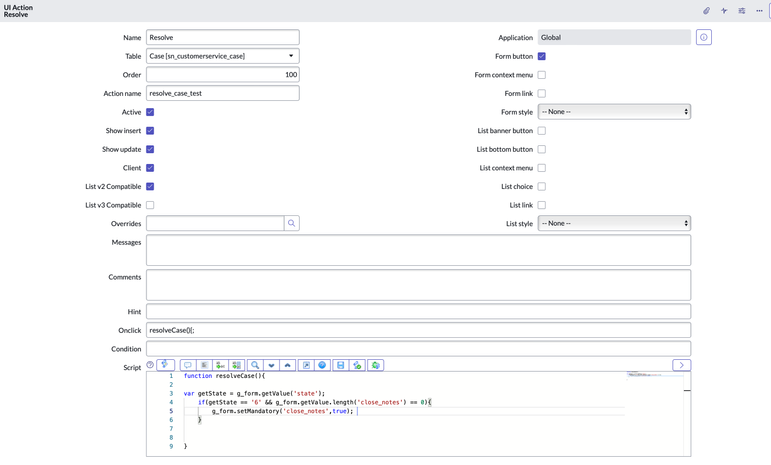Open the personalize form settings icon
This screenshot has width=771, height=465.
coord(741,10)
